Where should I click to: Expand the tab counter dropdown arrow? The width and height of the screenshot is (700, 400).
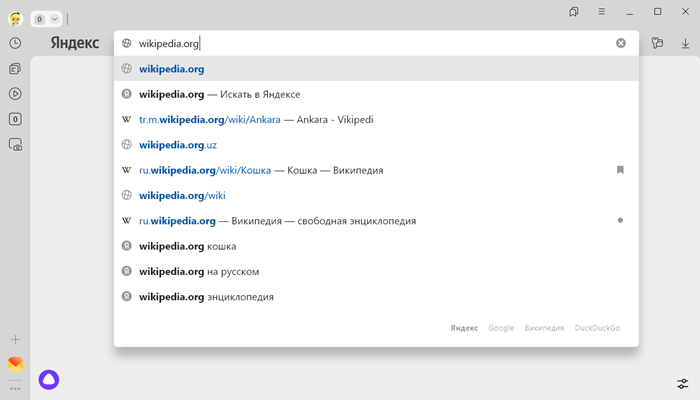pyautogui.click(x=54, y=19)
